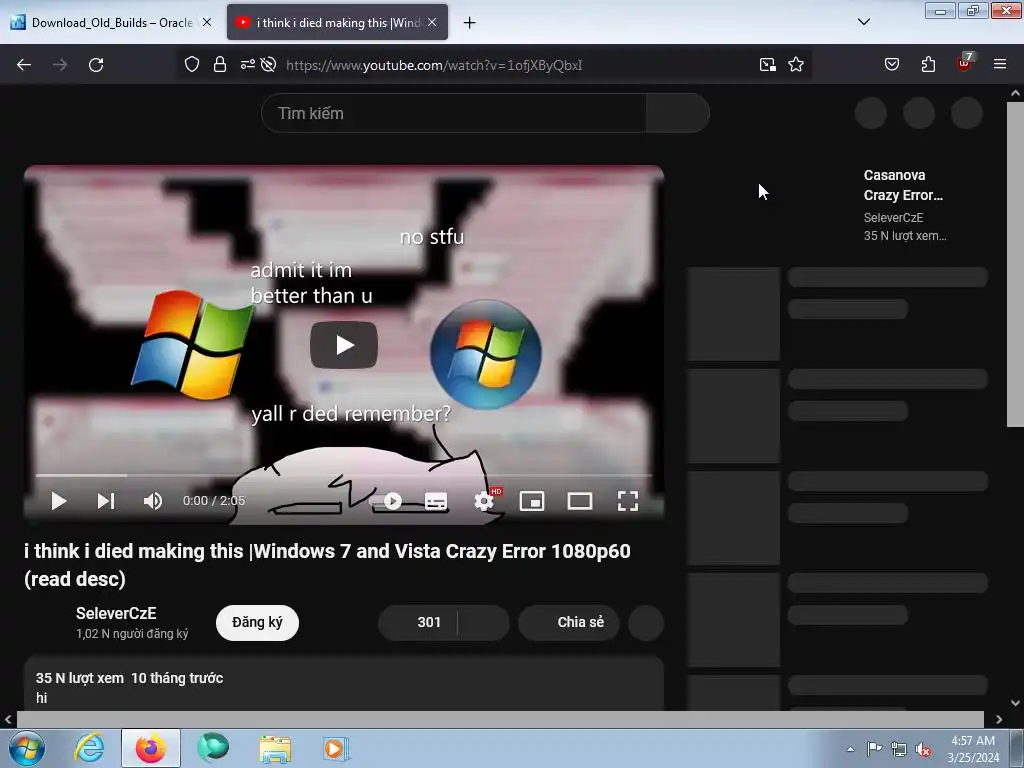Click the vertical page scrollbar thumb
The width and height of the screenshot is (1024, 768).
click(1015, 264)
